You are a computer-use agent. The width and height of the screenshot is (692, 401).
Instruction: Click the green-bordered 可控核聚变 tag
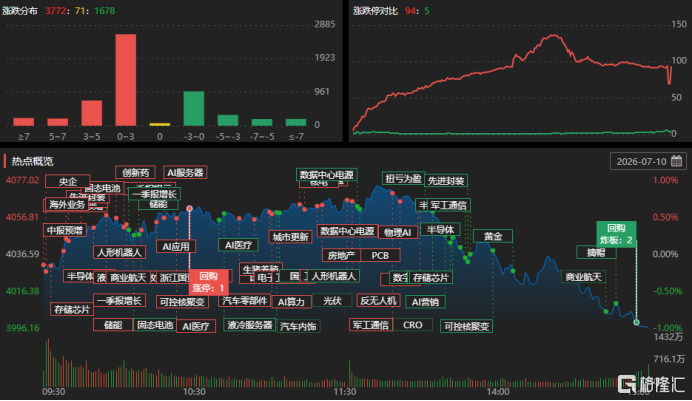[x=466, y=326]
